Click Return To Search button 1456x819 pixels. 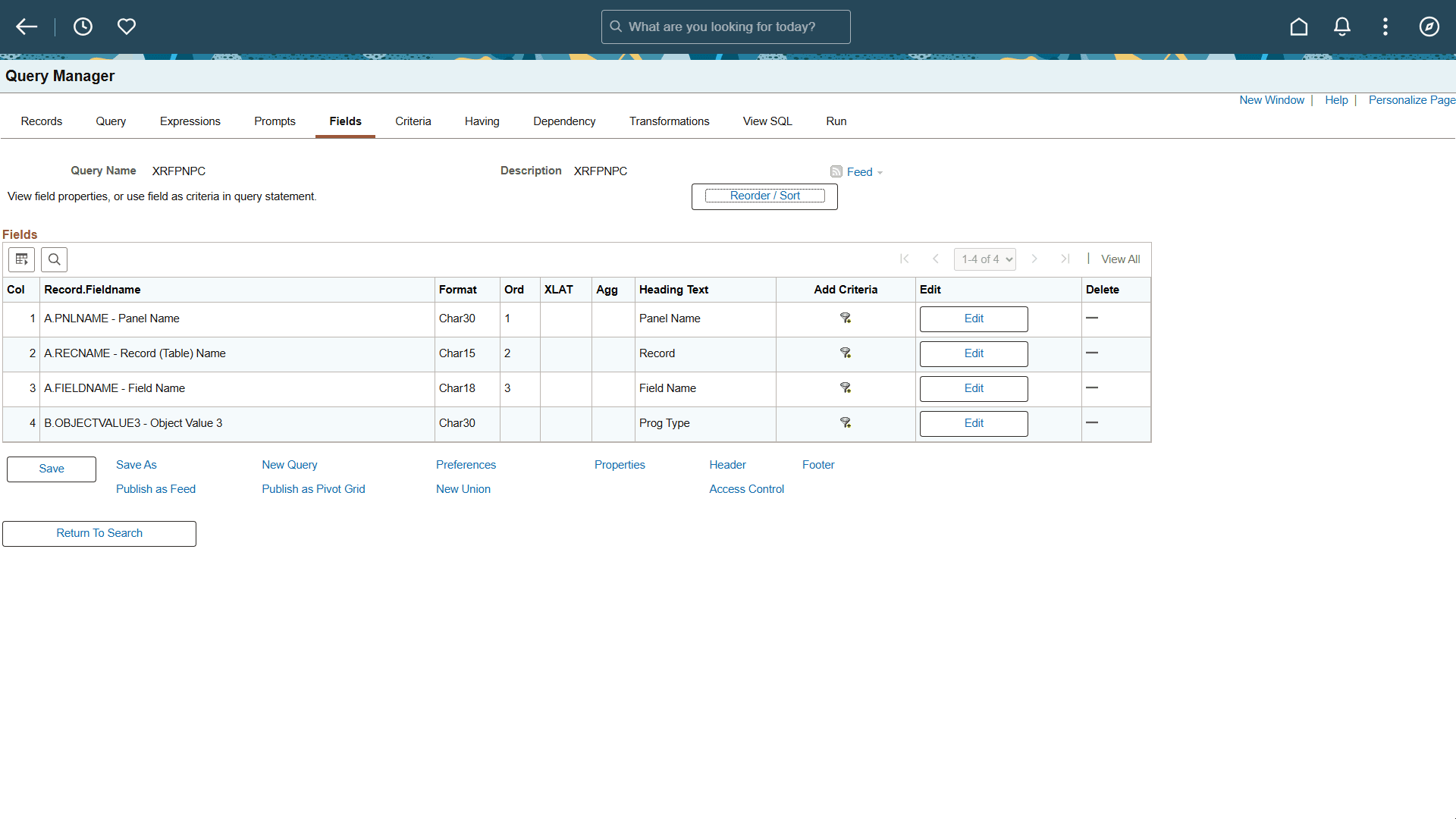[99, 534]
